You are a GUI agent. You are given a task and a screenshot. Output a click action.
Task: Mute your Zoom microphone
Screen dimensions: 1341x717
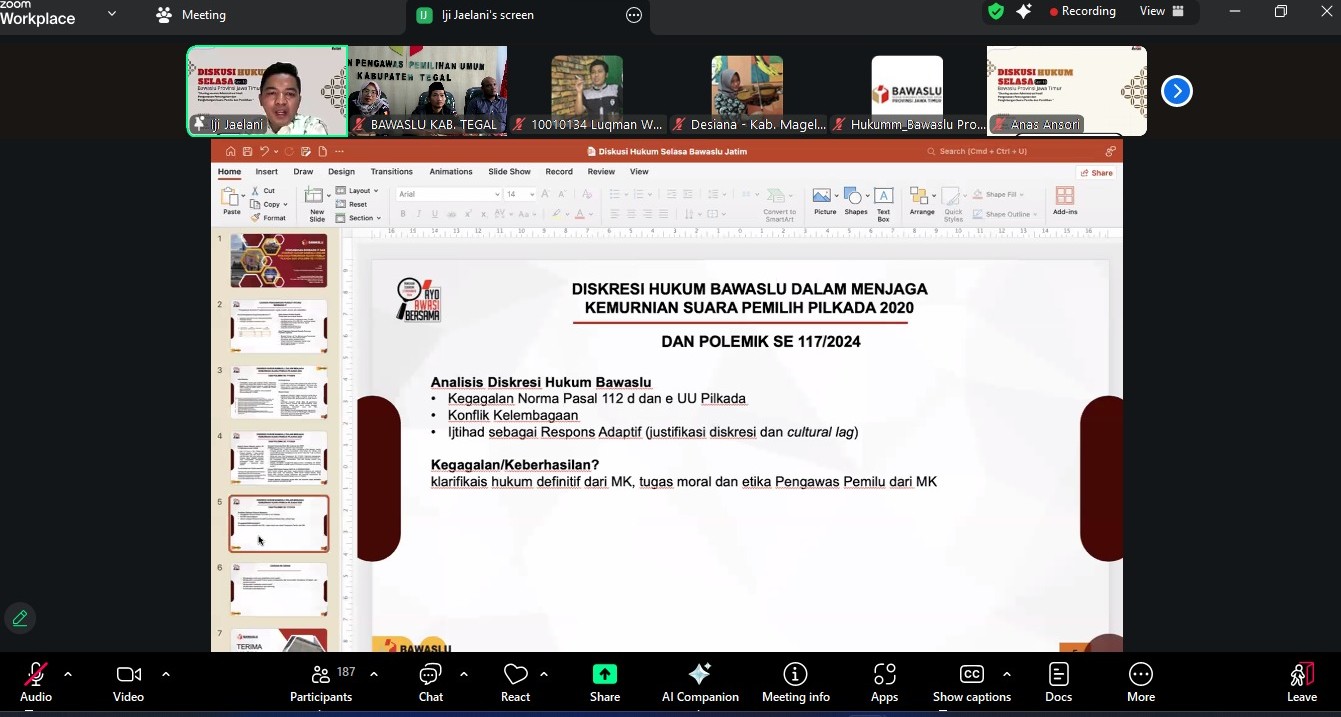click(35, 681)
